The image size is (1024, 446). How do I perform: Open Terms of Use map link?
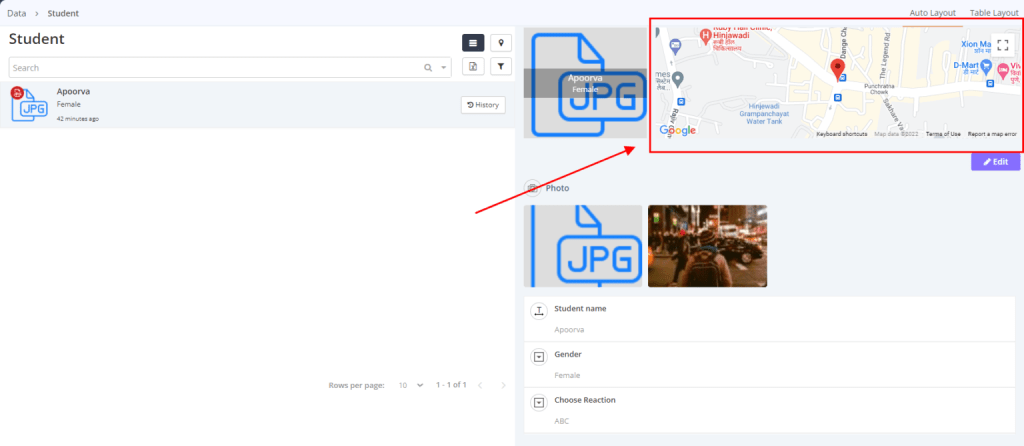tap(942, 134)
